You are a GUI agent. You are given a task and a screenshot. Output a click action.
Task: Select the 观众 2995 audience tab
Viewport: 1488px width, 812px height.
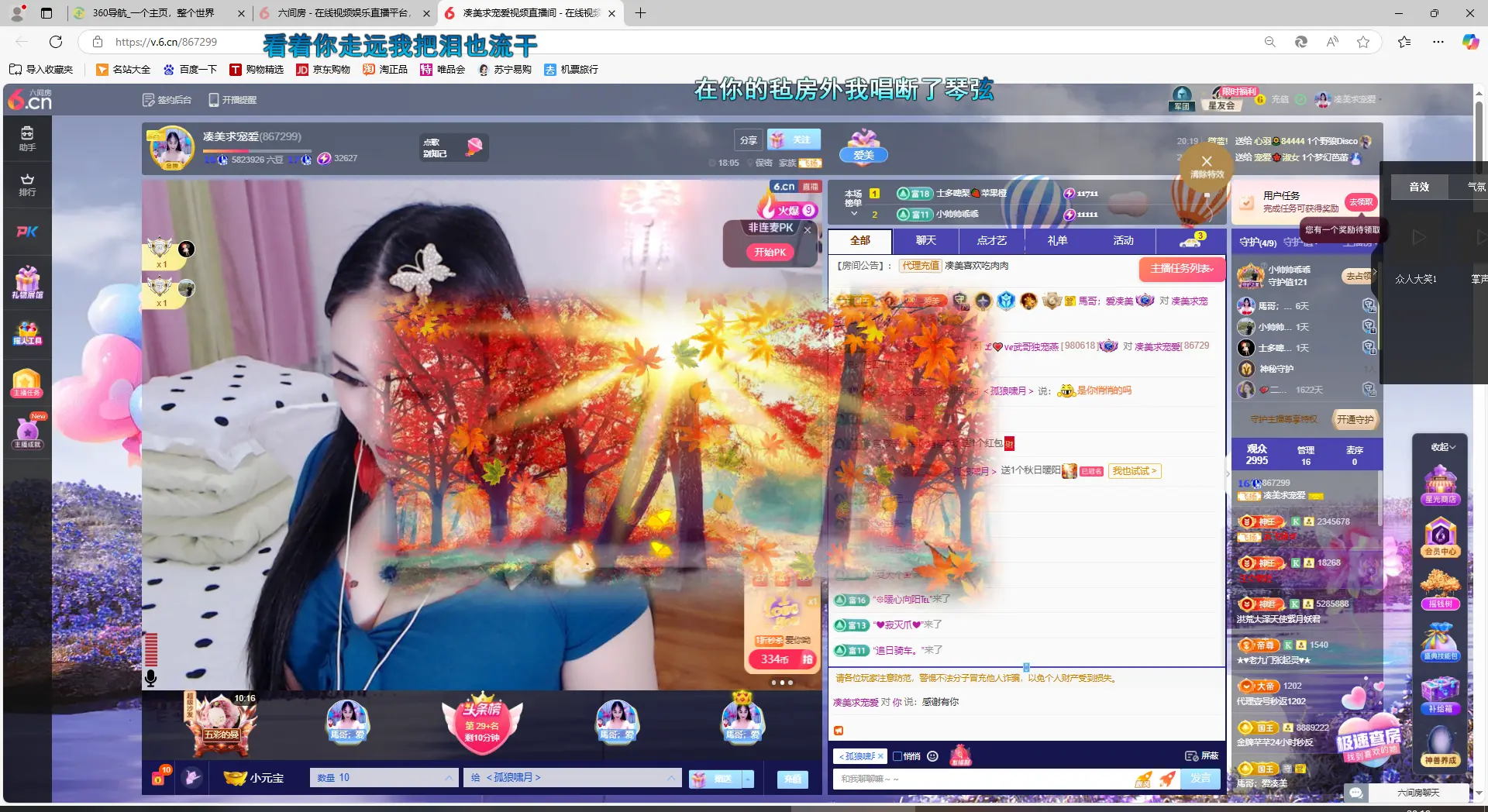(1257, 454)
